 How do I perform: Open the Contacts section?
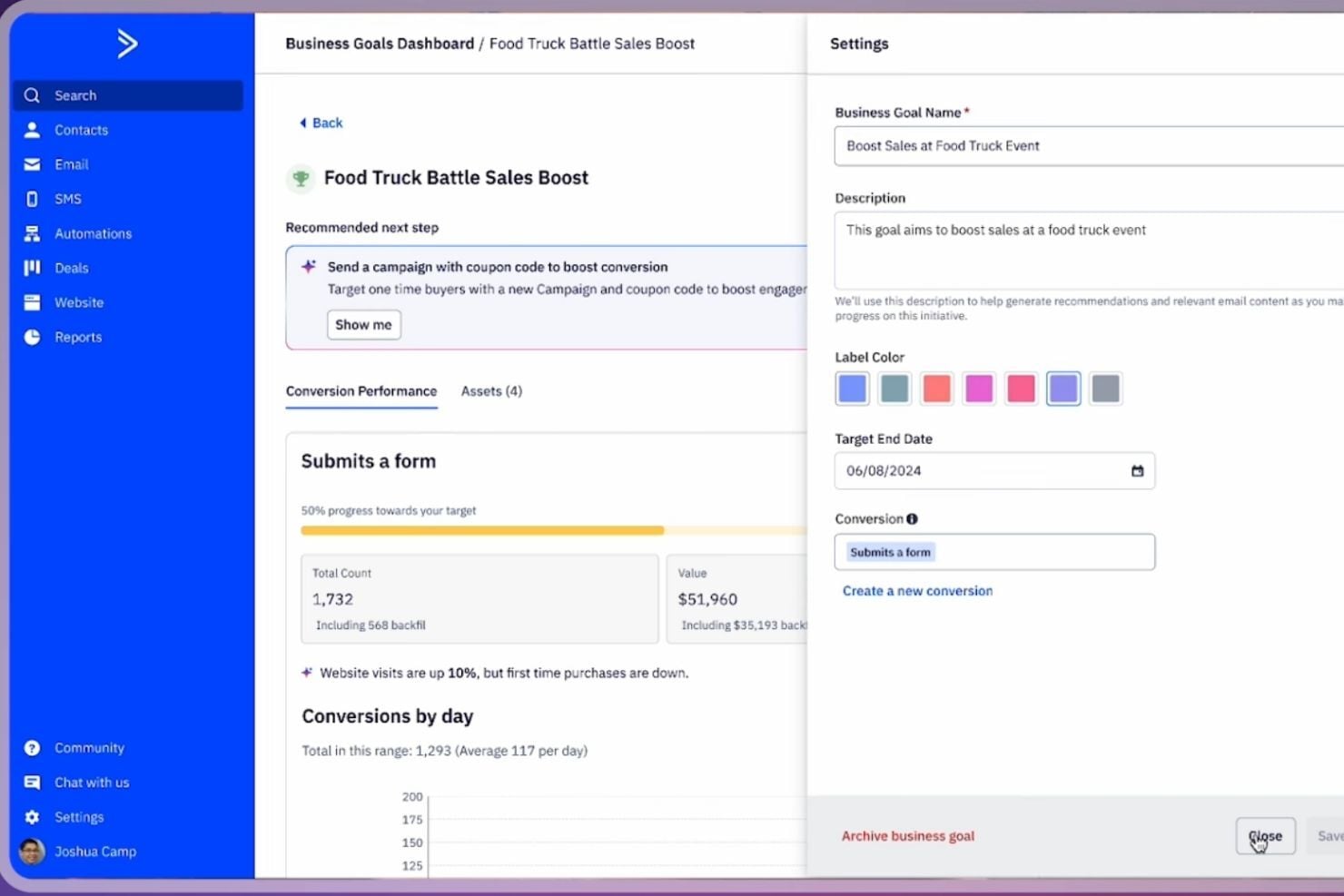(80, 130)
